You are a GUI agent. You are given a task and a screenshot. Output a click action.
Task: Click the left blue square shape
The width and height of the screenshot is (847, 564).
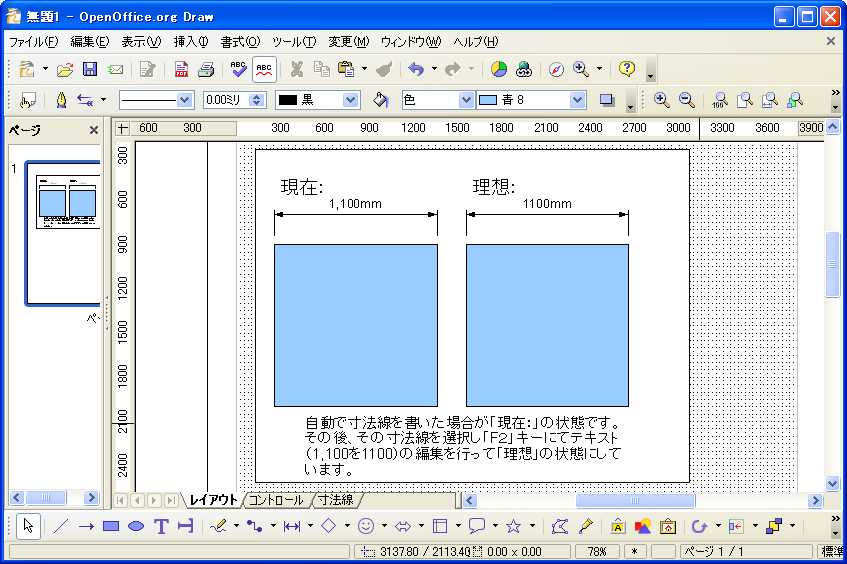(x=355, y=325)
